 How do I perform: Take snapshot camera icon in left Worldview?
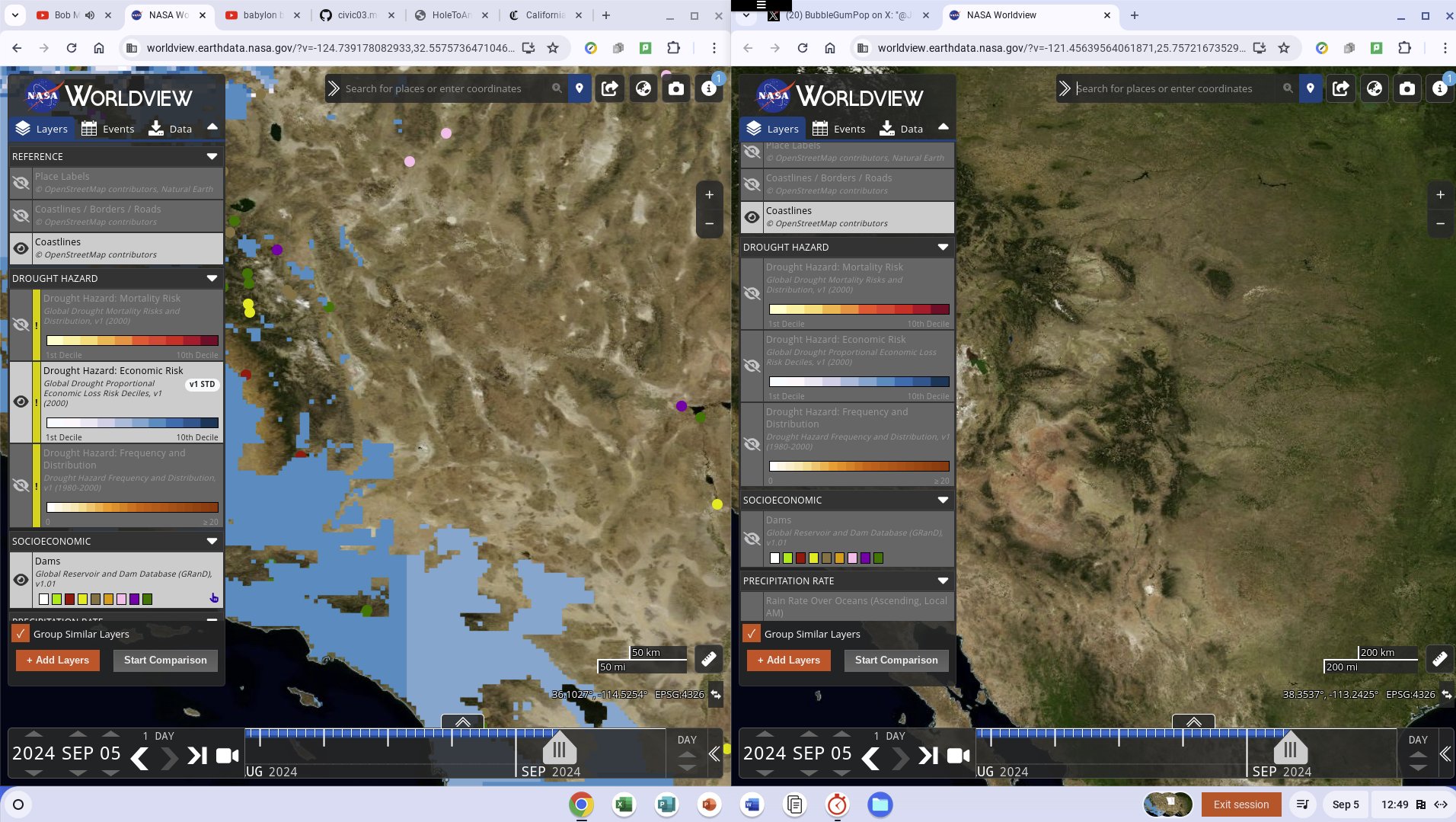[676, 88]
